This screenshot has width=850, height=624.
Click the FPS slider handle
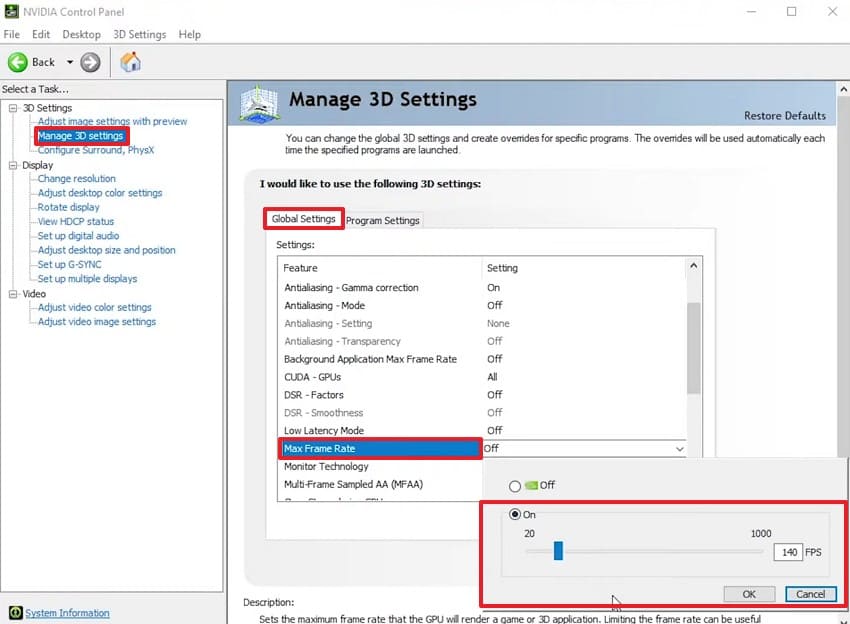tap(558, 551)
